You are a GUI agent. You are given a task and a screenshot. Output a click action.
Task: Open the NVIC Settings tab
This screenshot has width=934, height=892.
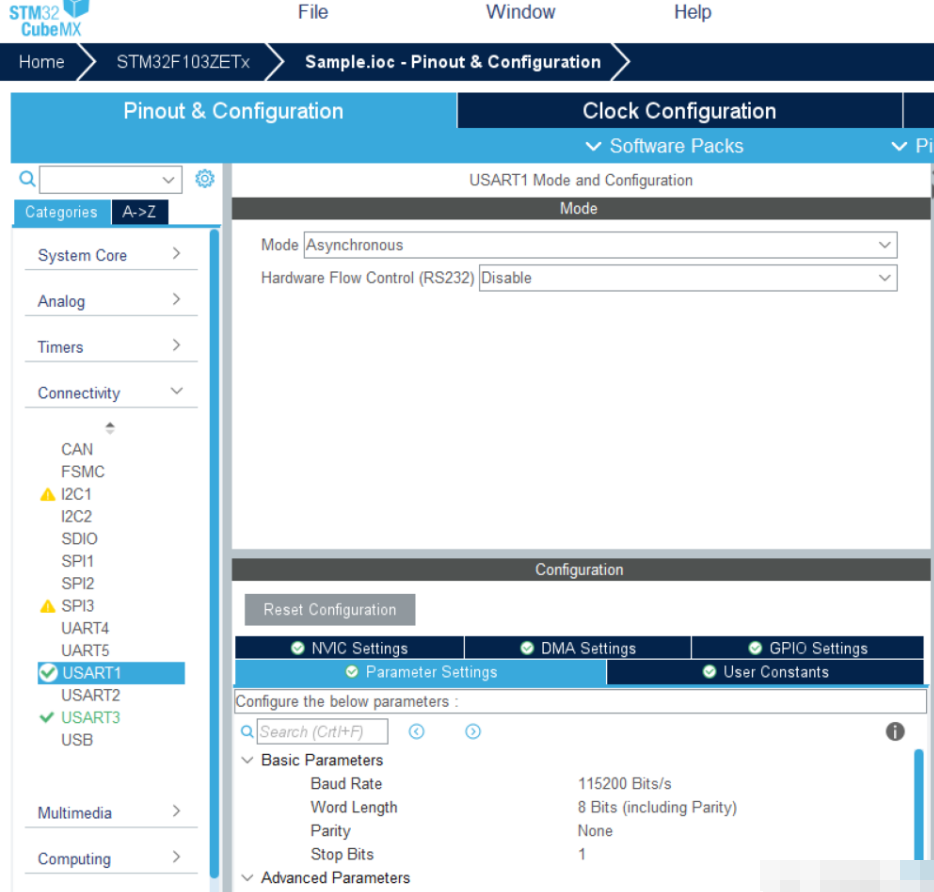click(350, 648)
